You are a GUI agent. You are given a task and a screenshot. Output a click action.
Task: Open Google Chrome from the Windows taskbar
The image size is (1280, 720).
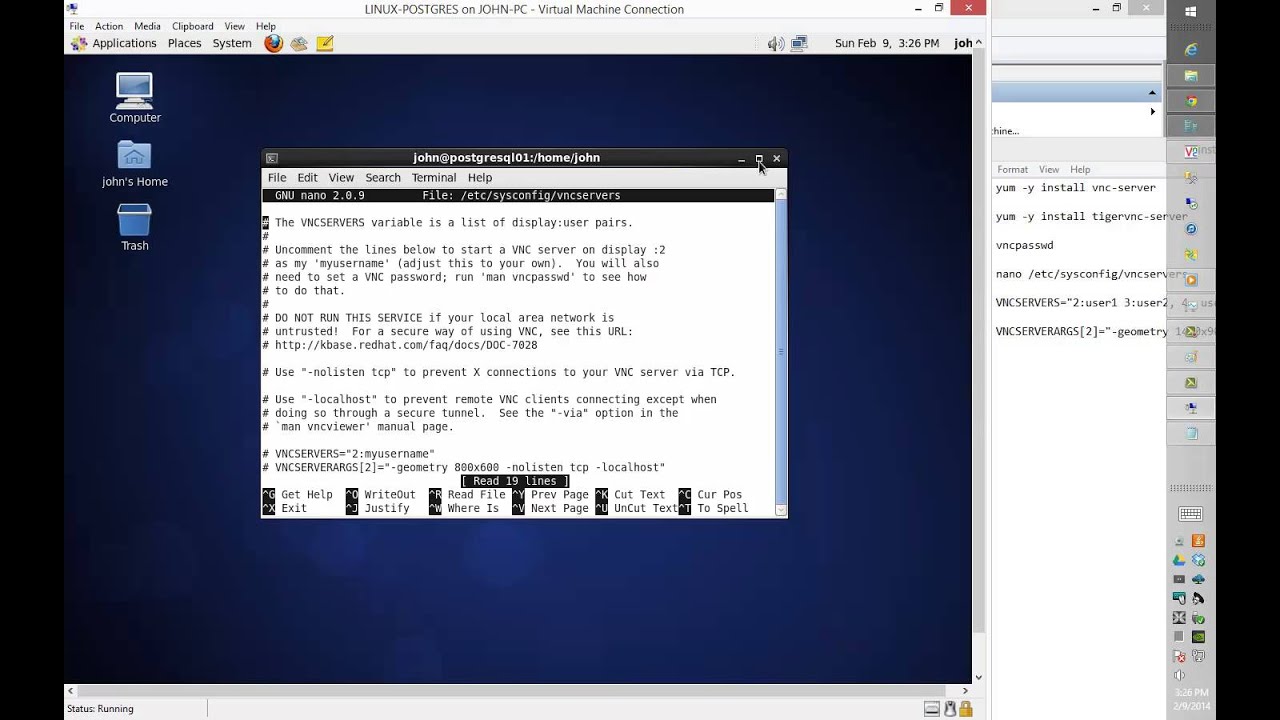click(1191, 101)
